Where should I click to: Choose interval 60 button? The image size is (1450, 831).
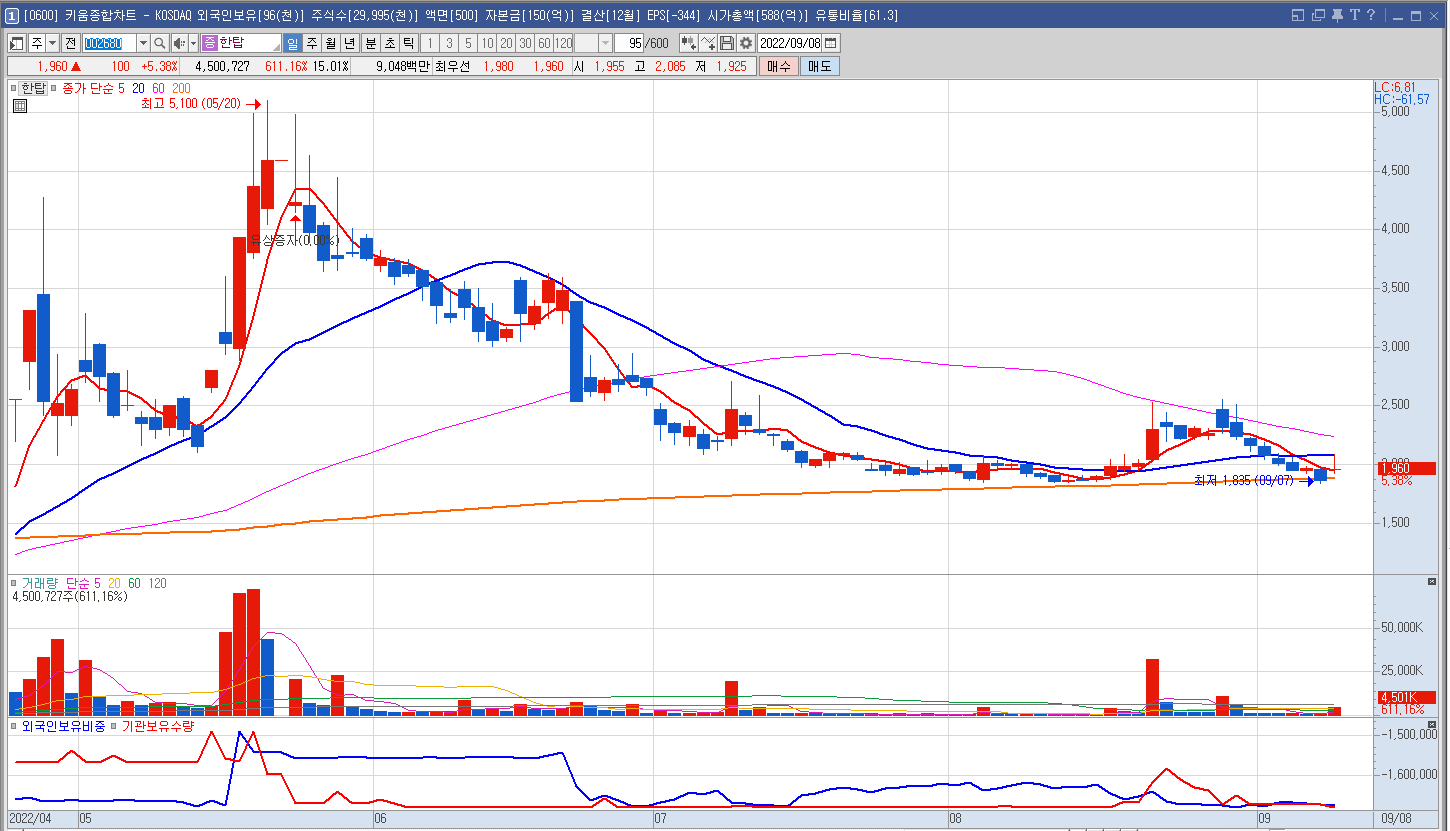(544, 43)
